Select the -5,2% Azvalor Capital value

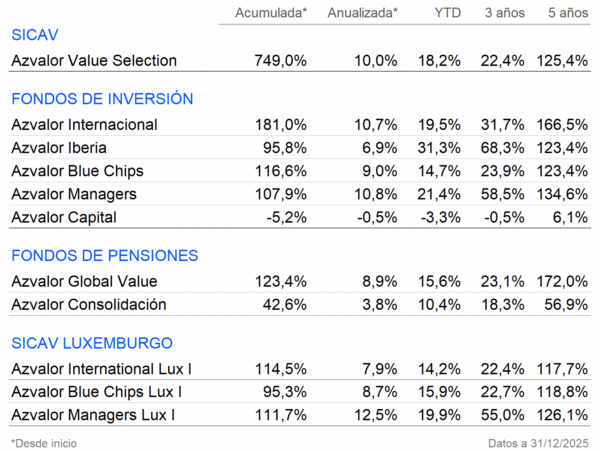pos(288,217)
